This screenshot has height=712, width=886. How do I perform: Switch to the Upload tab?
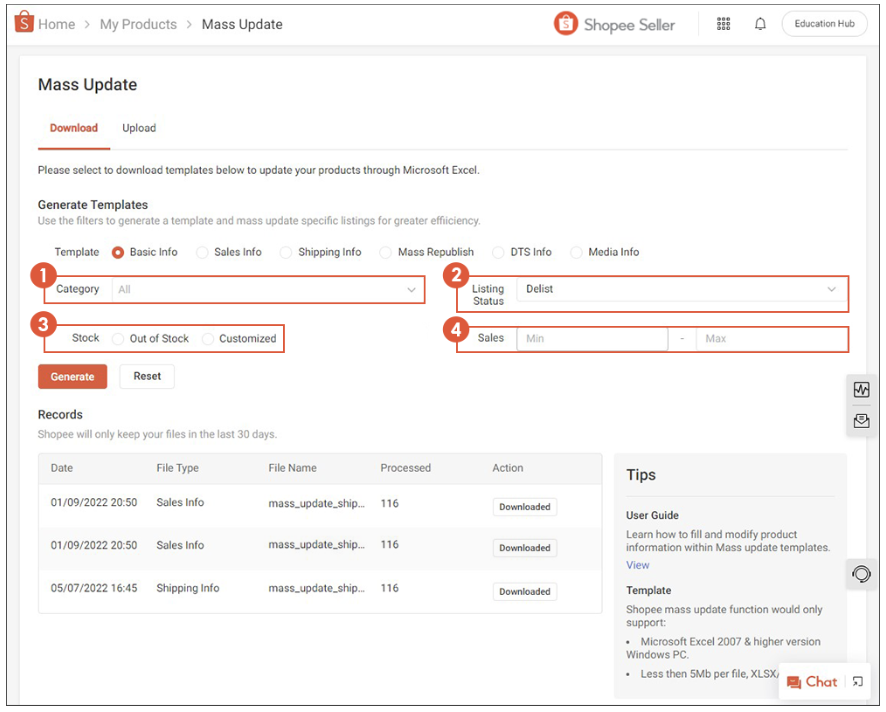tap(139, 128)
